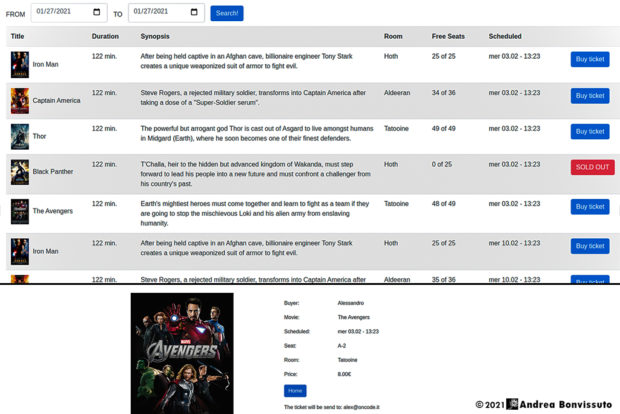
Task: Click The Avengers small poster thumbnail
Action: coord(20,212)
